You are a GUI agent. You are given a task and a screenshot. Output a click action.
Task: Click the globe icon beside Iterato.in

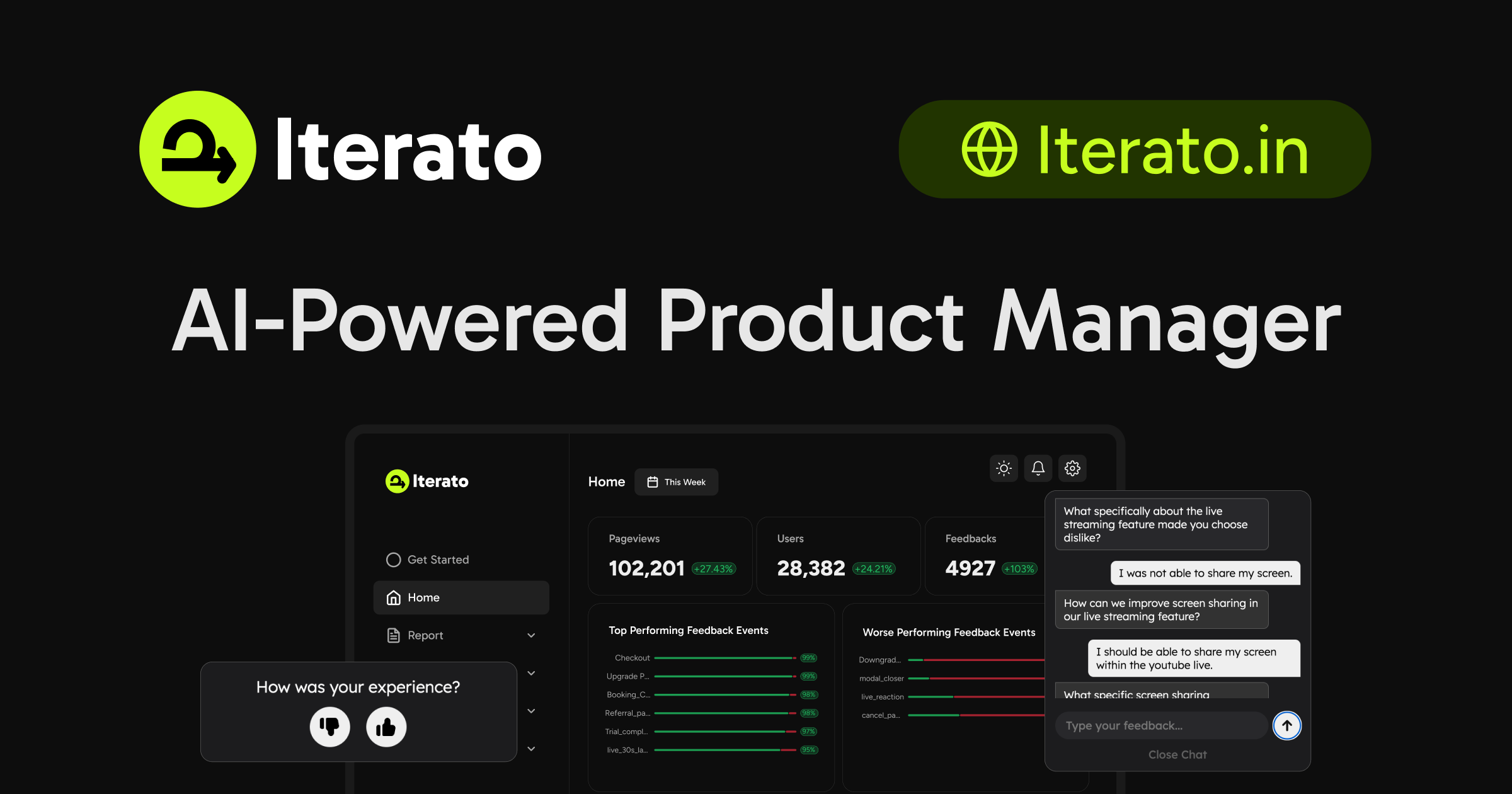[x=989, y=149]
